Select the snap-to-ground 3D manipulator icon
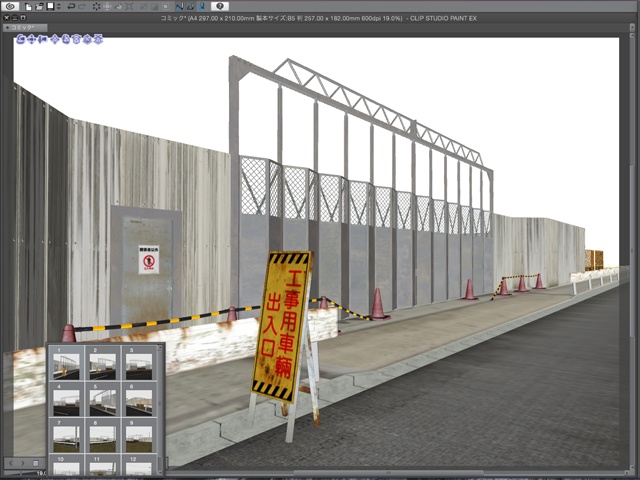The image size is (640, 480). [x=98, y=40]
